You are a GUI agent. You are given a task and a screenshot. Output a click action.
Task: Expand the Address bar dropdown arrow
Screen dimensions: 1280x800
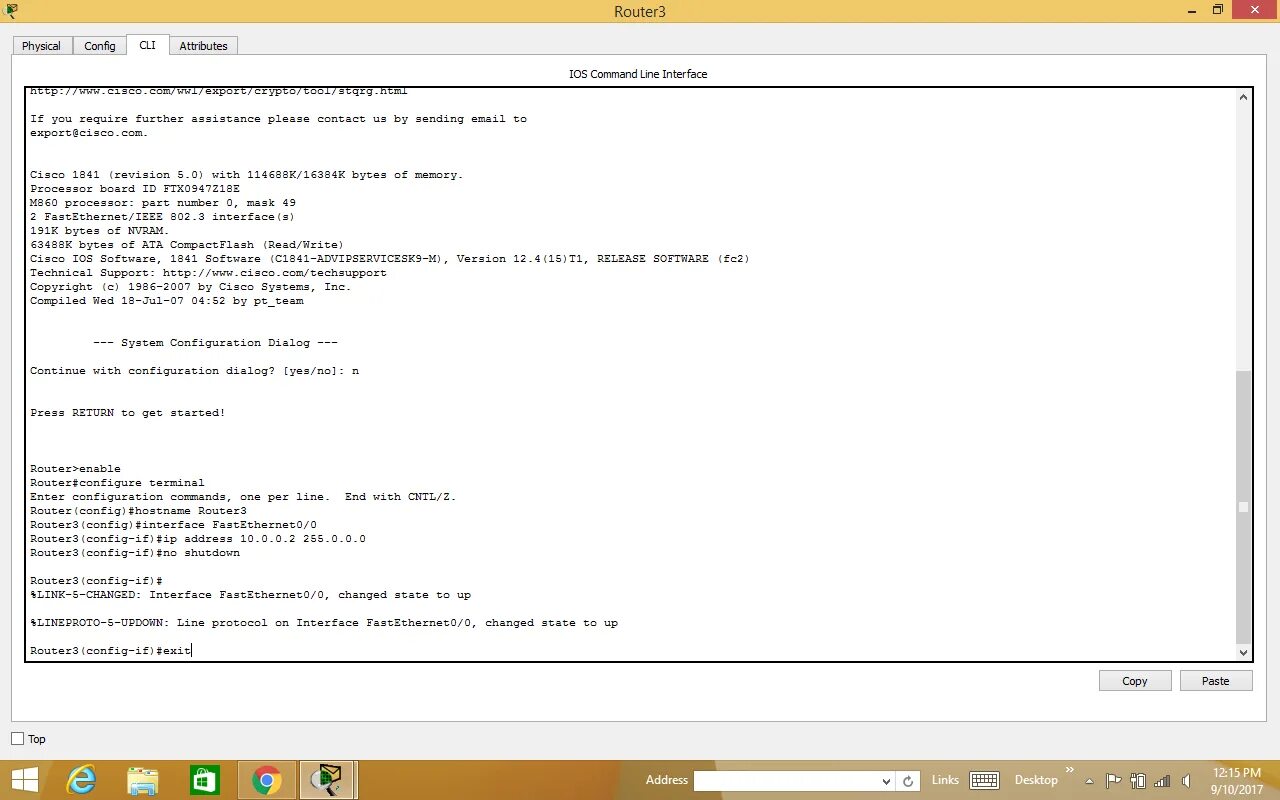tap(886, 781)
